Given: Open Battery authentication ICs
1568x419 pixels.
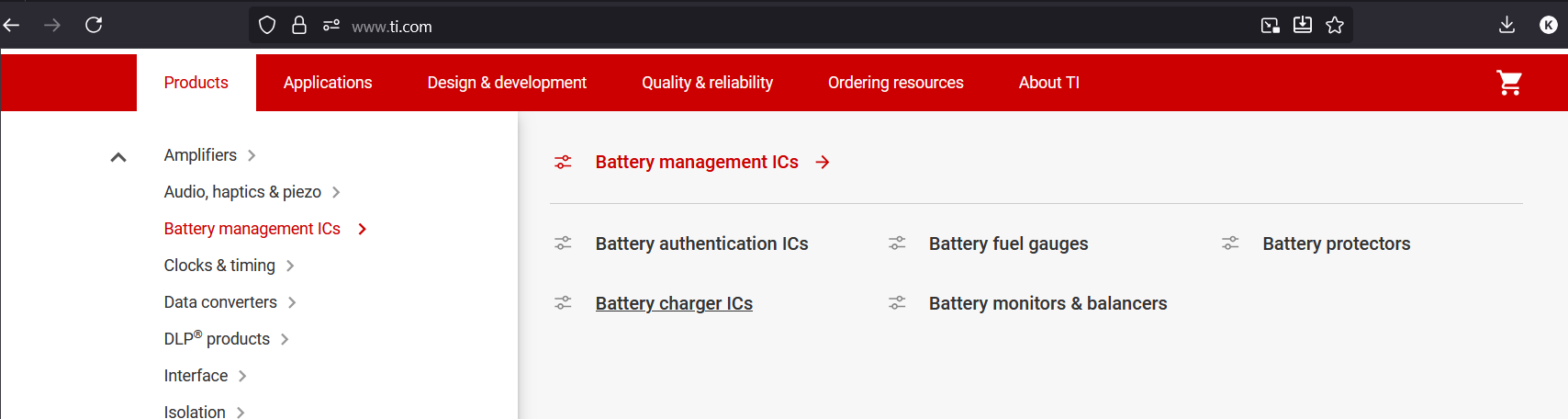Looking at the screenshot, I should pyautogui.click(x=701, y=243).
